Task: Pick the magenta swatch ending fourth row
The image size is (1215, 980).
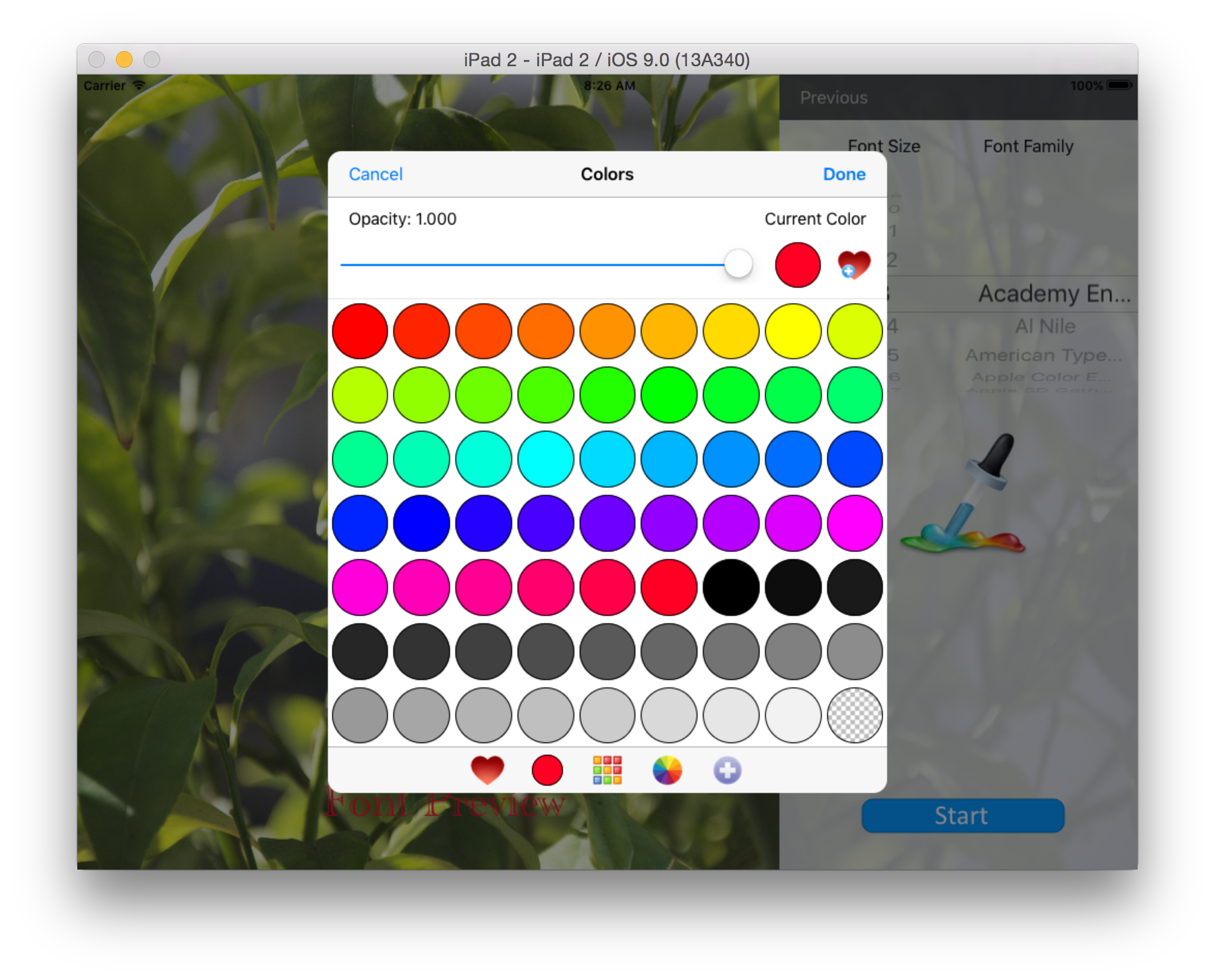Action: click(x=855, y=523)
